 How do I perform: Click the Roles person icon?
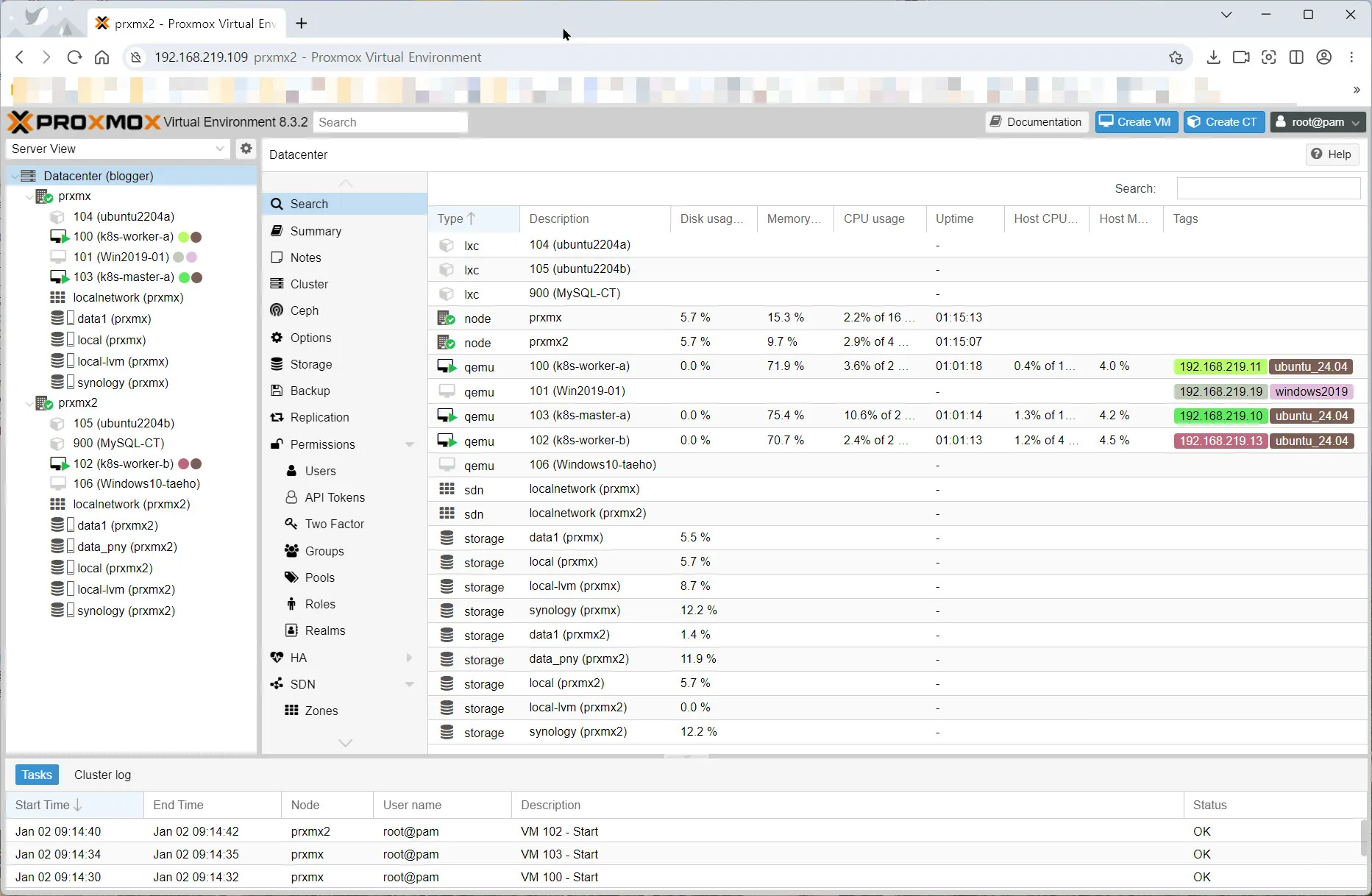coord(291,604)
